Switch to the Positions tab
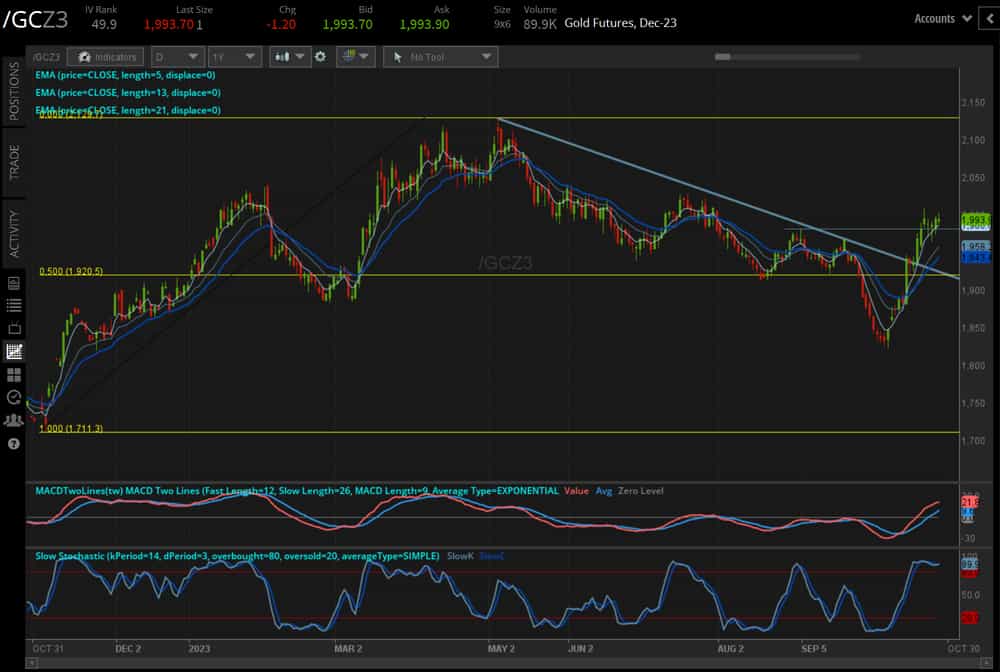 click(x=14, y=92)
